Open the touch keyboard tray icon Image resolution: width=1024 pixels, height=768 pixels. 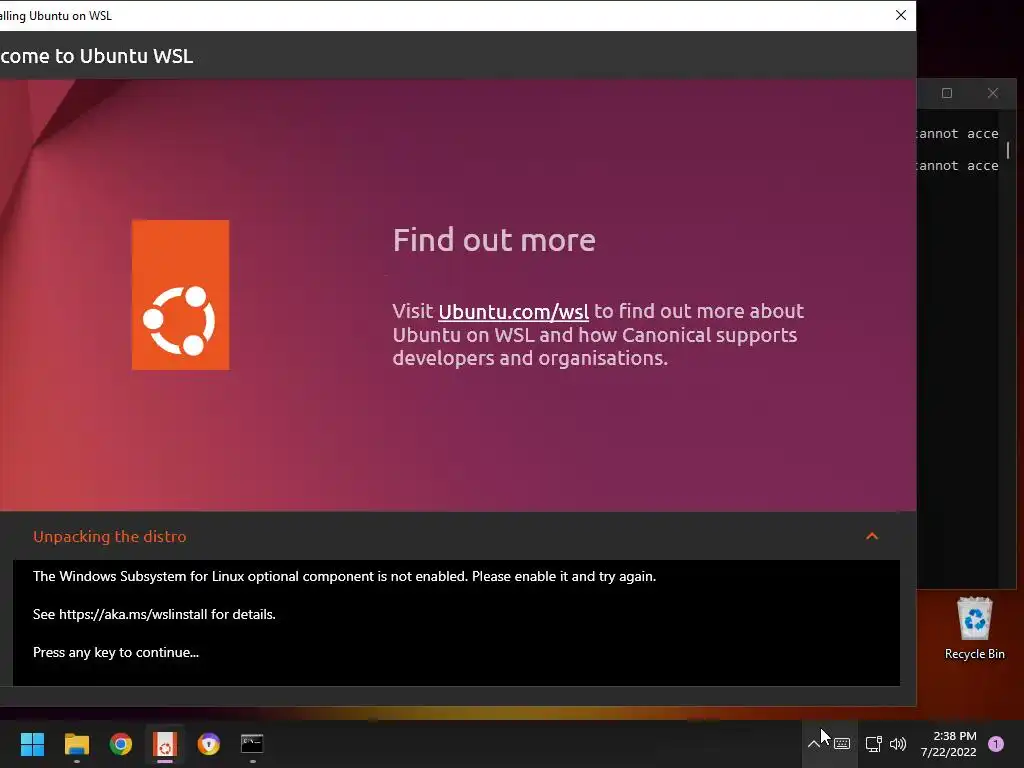(842, 744)
